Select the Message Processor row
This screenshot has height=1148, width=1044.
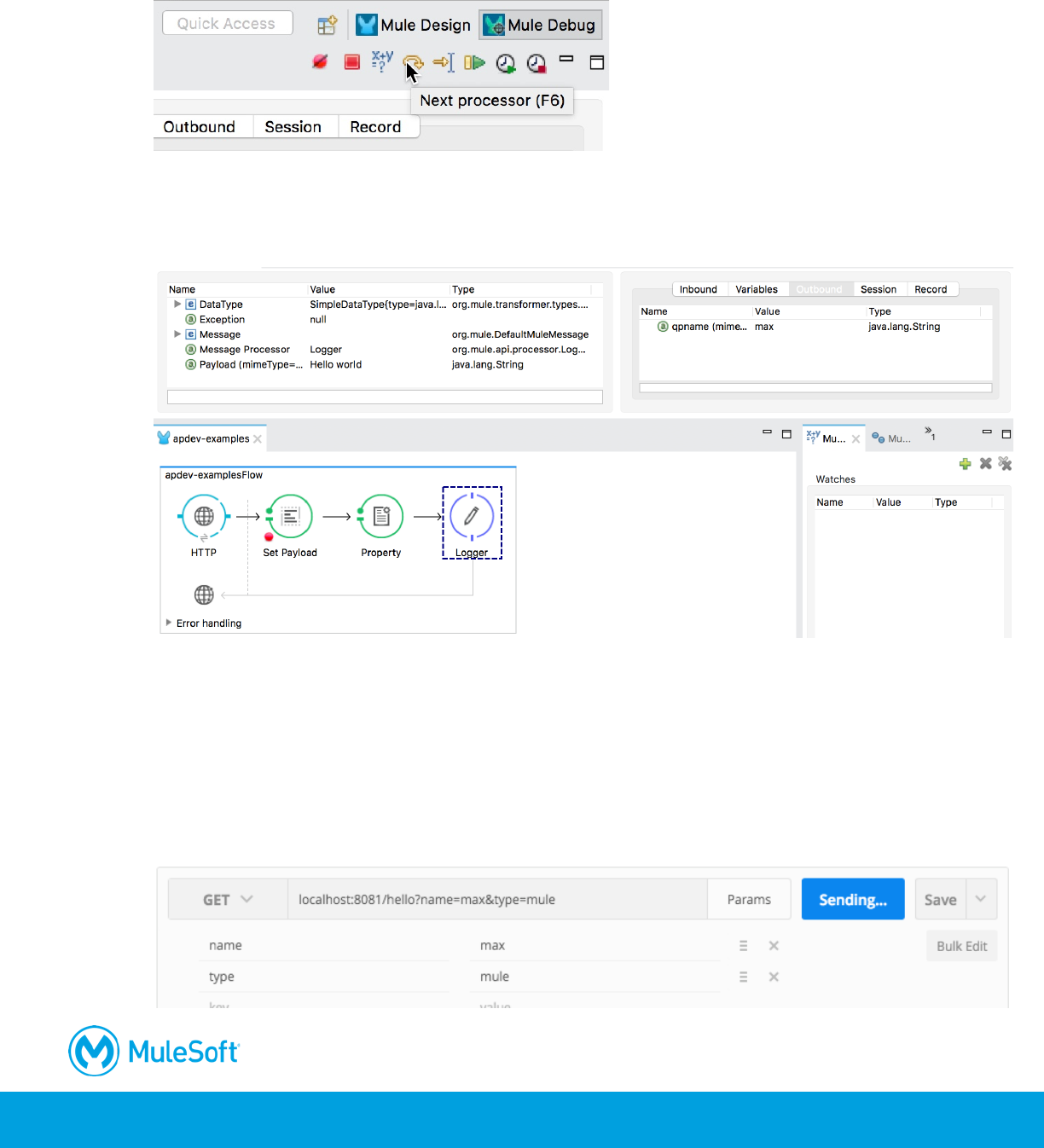[x=386, y=350]
